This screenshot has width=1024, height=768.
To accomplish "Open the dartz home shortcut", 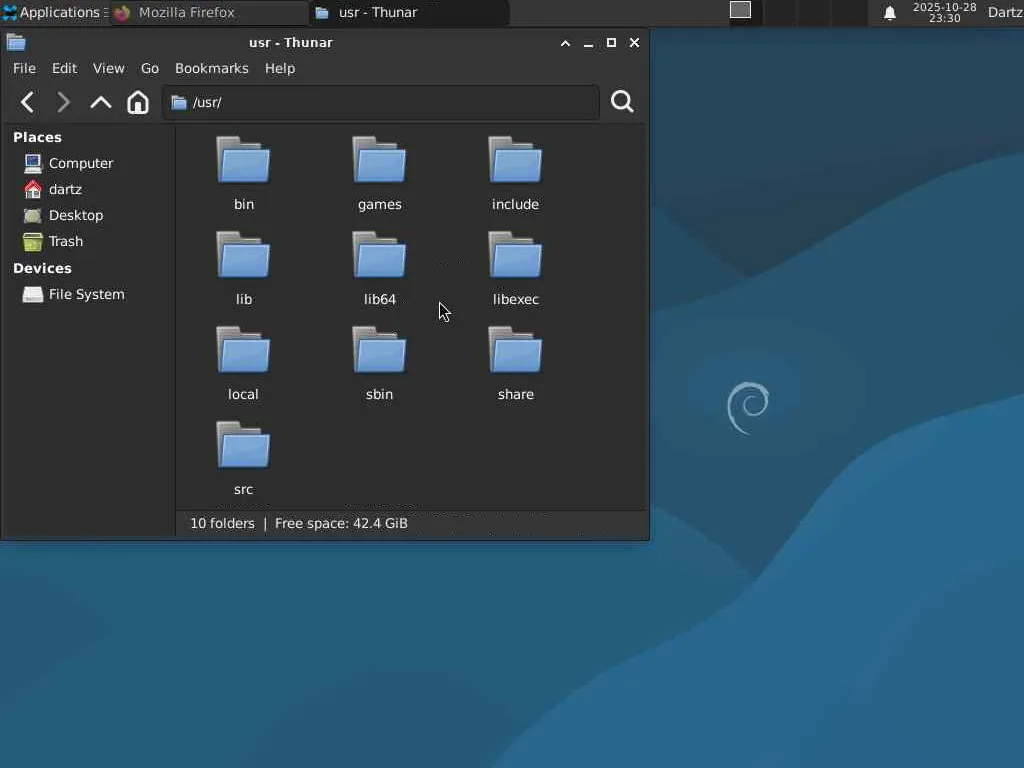I will pos(65,189).
